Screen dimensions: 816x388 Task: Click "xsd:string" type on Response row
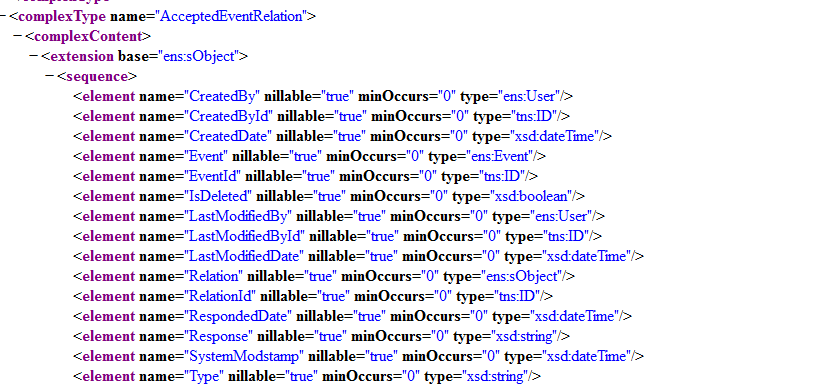pyautogui.click(x=524, y=337)
